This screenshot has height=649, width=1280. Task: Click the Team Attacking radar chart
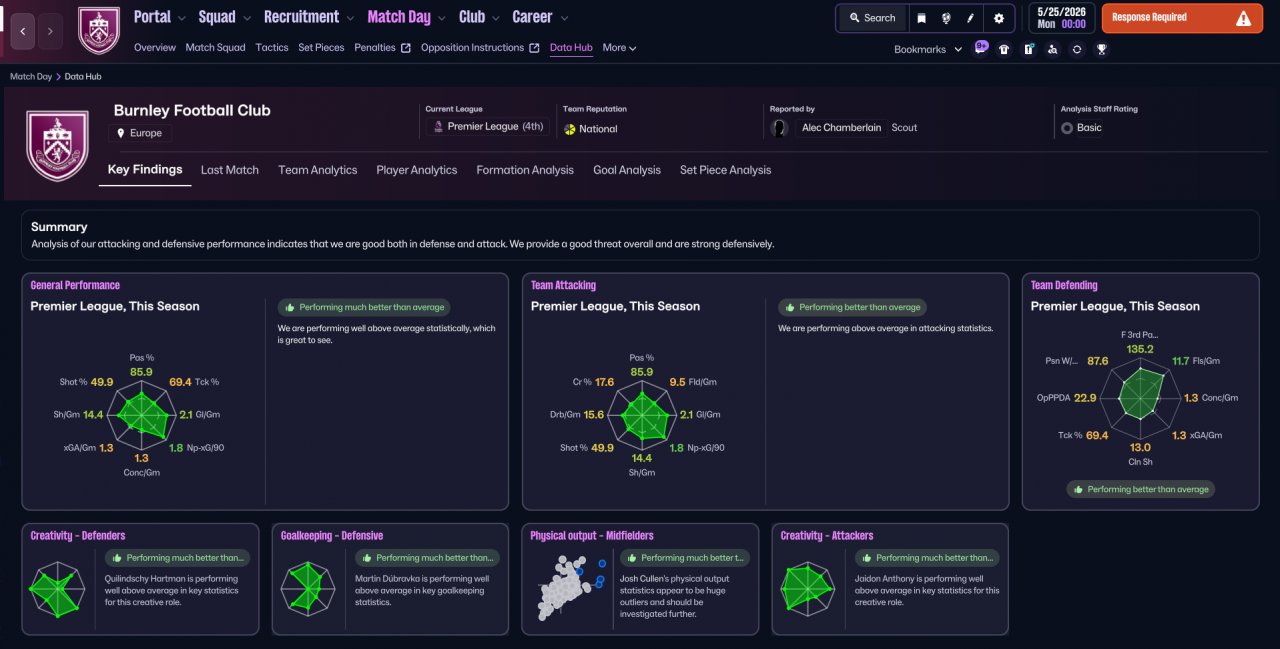642,414
